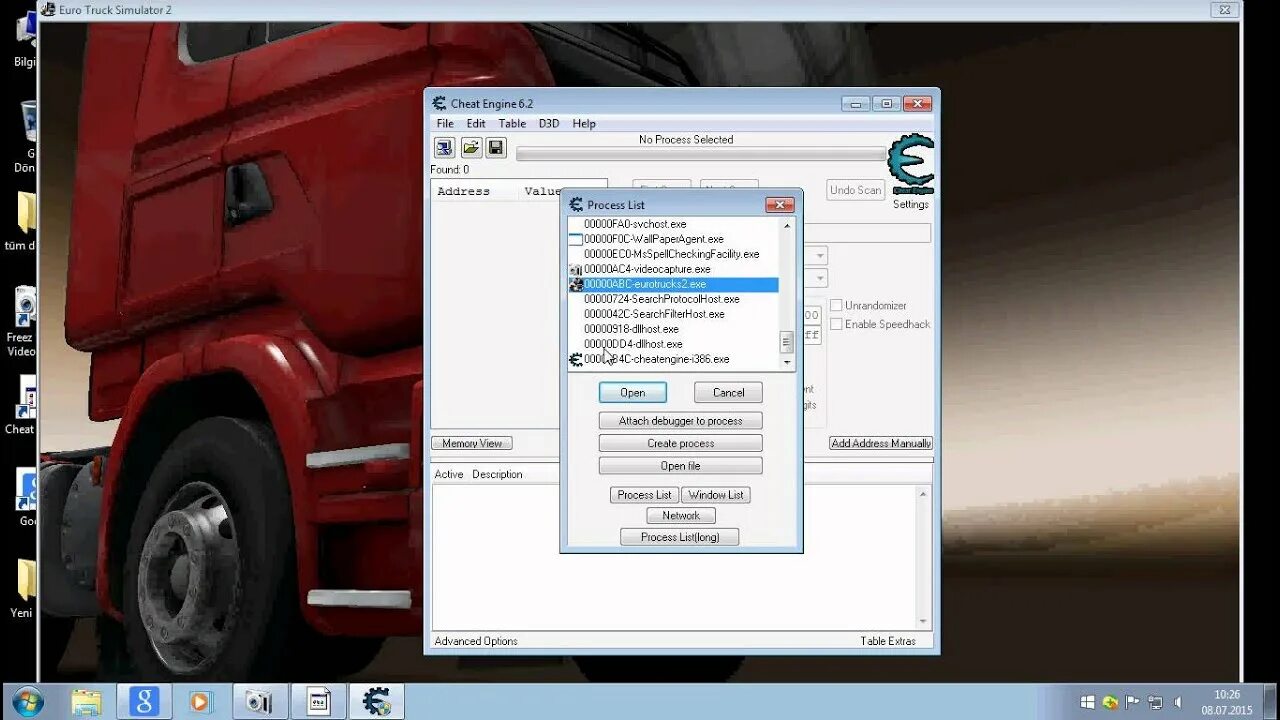Click the Process List dialog title icon
Image resolution: width=1280 pixels, height=720 pixels.
[x=576, y=204]
